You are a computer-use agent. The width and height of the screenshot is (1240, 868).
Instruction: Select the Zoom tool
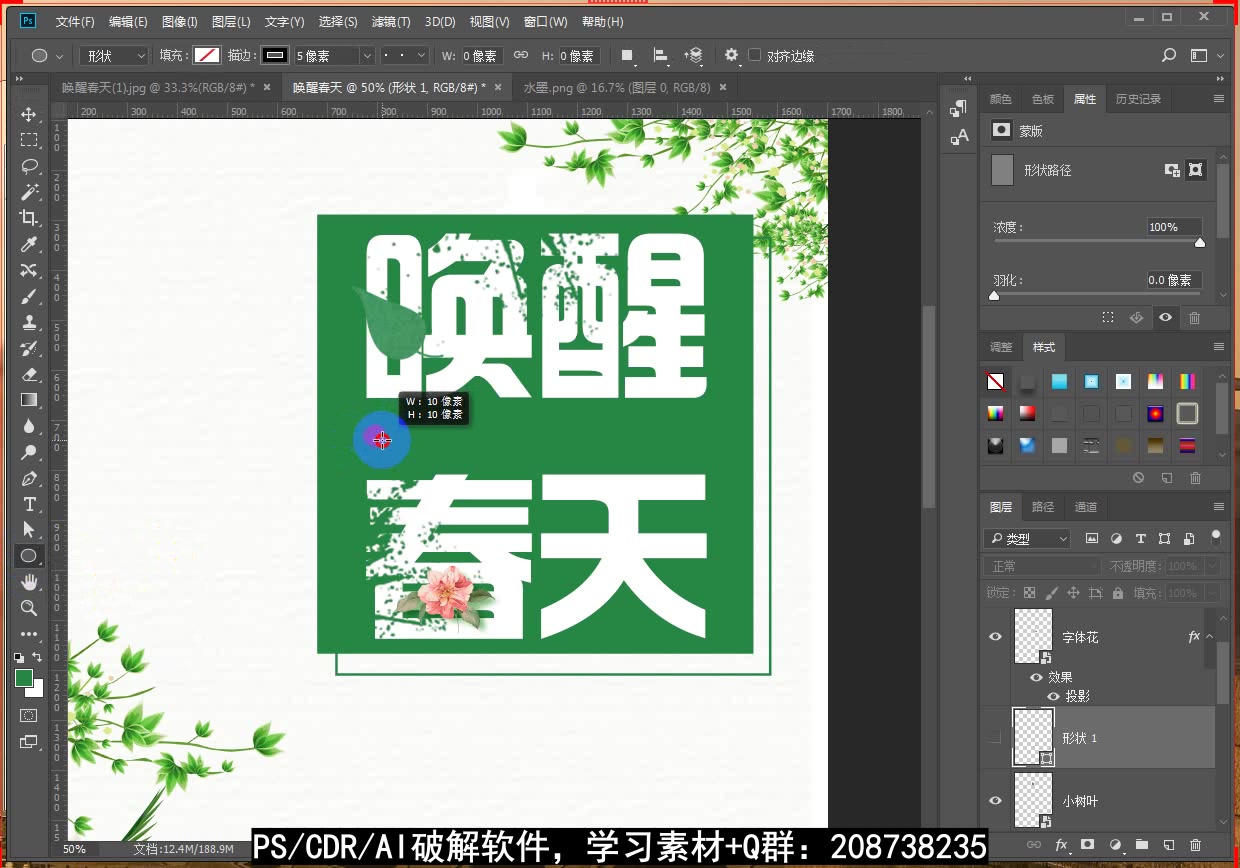(29, 608)
